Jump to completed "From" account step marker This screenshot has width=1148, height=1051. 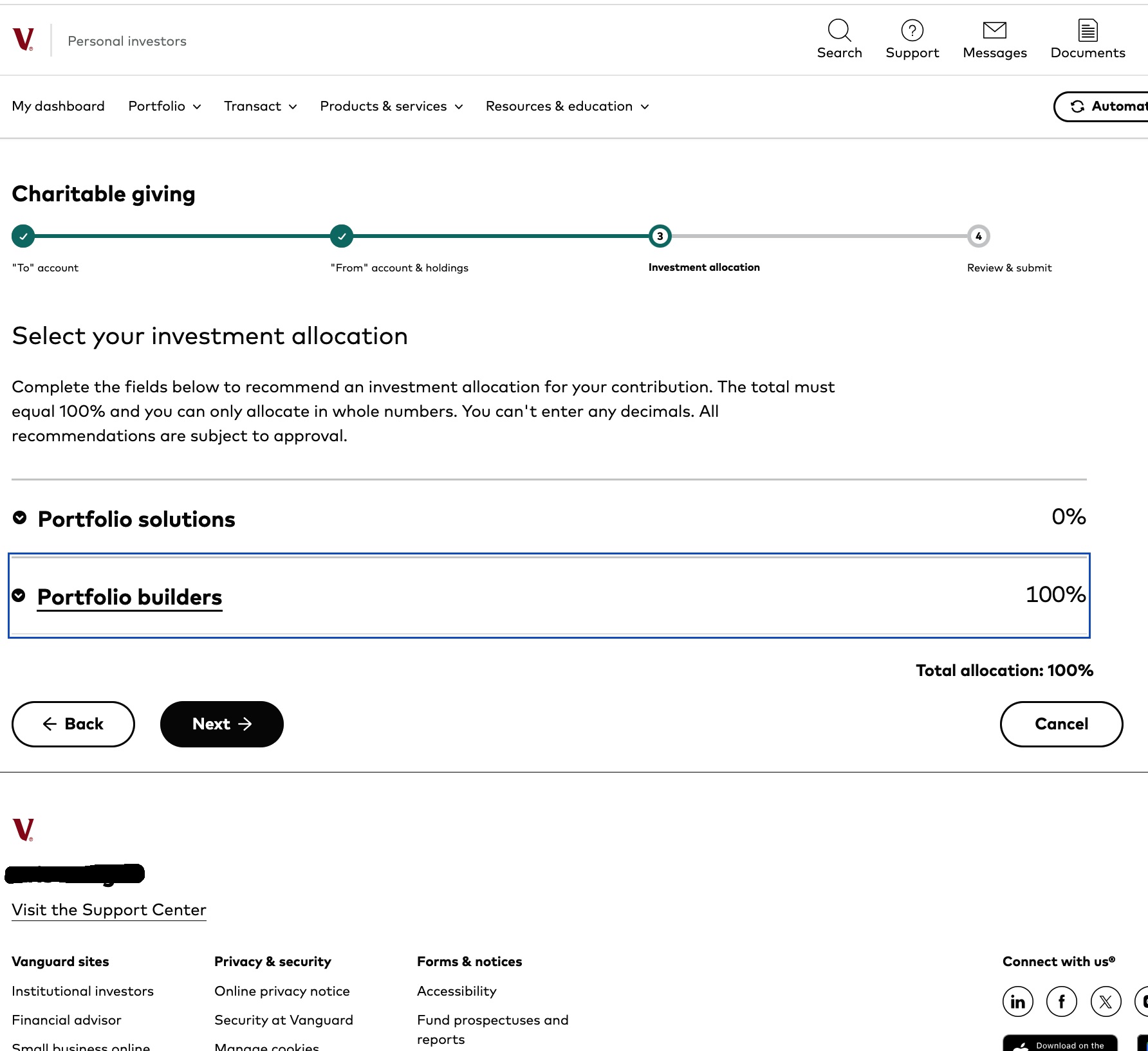point(342,236)
